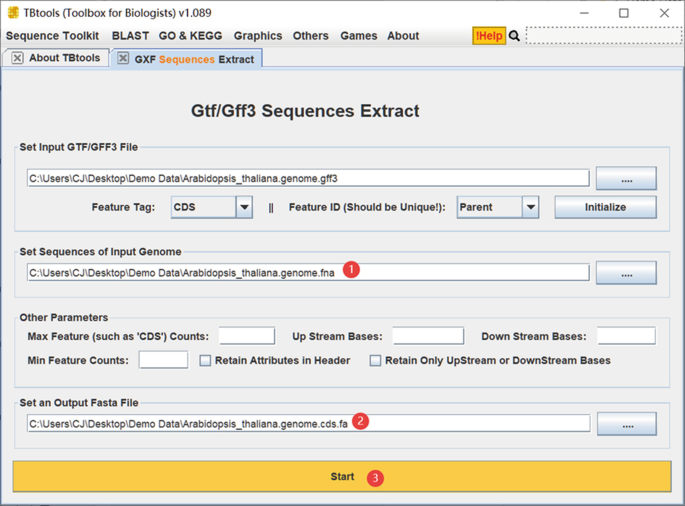
Task: Click the Initialize button
Action: [605, 207]
